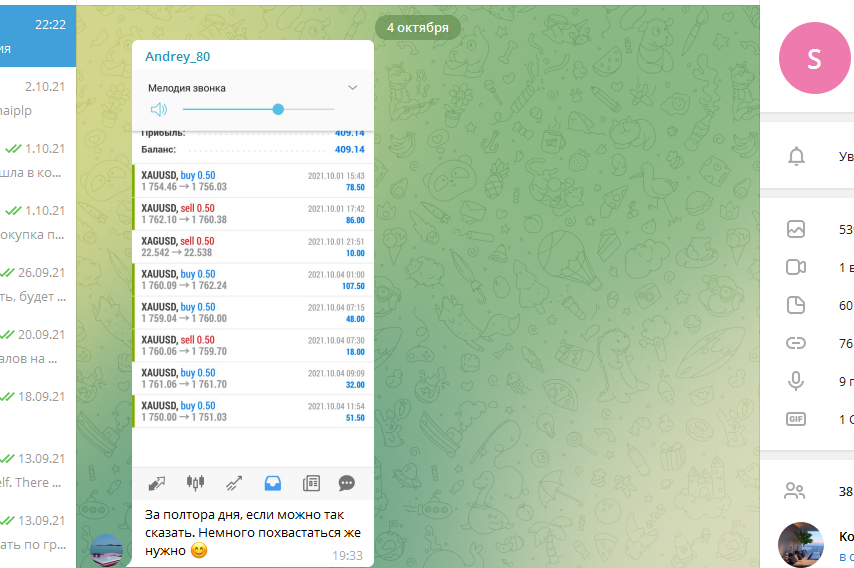Open voice messages microphone icon
854x568 pixels.
796,381
